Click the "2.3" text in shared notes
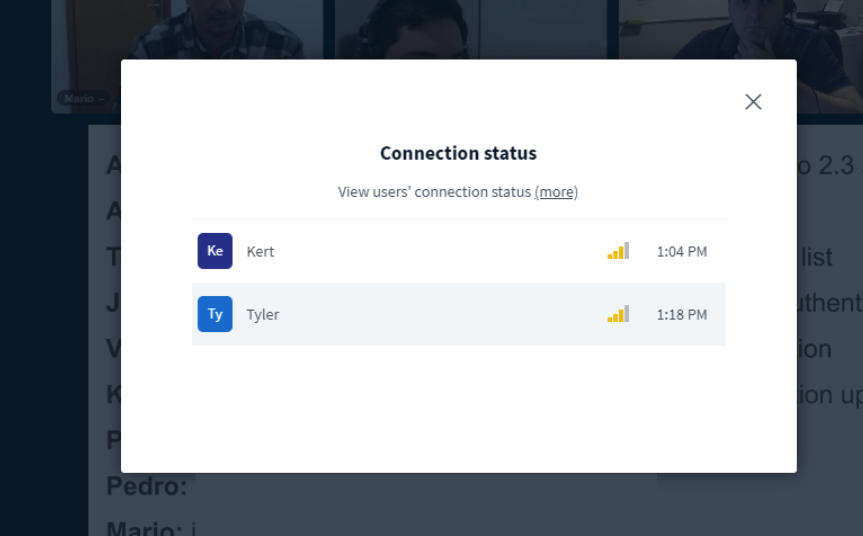Screen dimensions: 863x536 point(836,166)
